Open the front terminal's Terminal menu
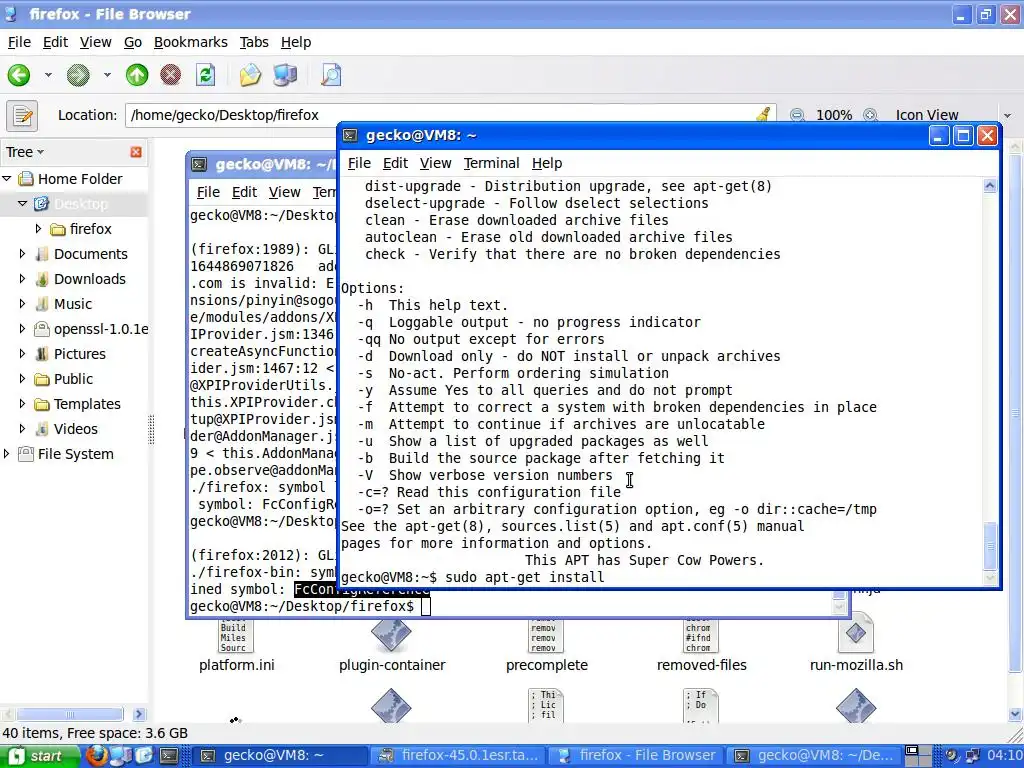The width and height of the screenshot is (1024, 768). tap(491, 163)
